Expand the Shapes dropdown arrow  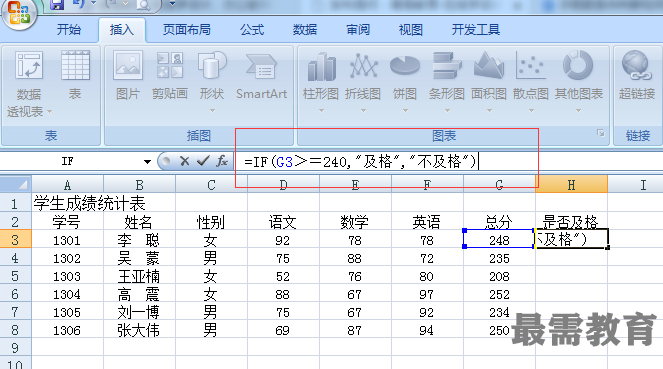click(x=212, y=111)
